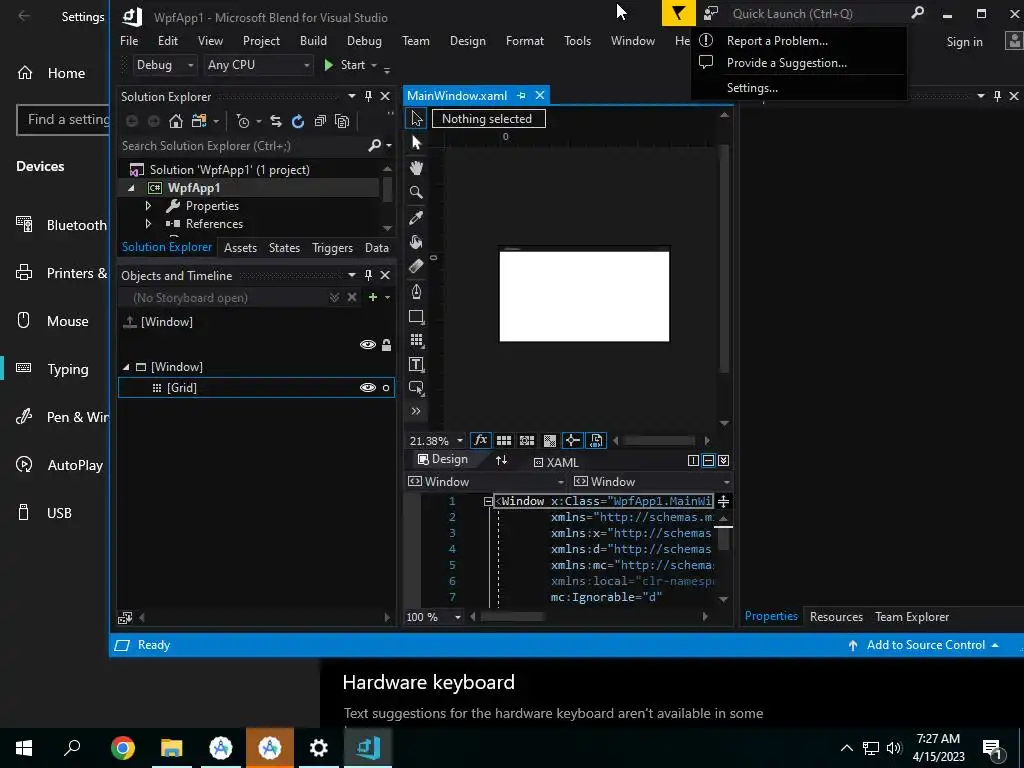Viewport: 1024px width, 768px height.
Task: Select the Direct Selection tool
Action: [417, 143]
